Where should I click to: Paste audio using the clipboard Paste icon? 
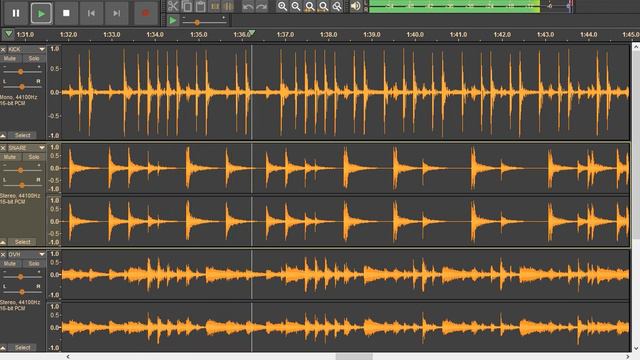click(200, 6)
